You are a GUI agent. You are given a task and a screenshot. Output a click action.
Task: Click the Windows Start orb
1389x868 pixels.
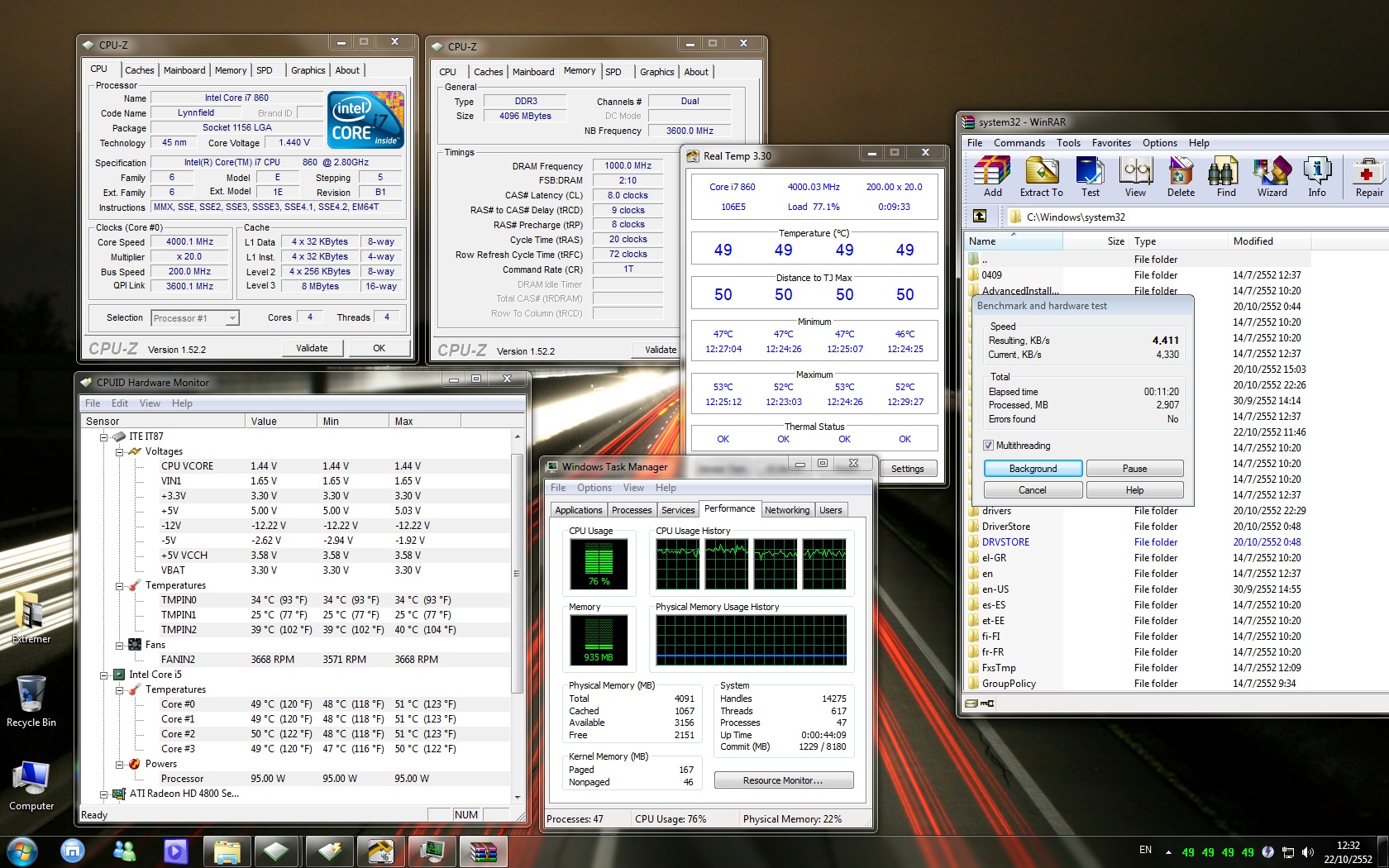pos(21,850)
